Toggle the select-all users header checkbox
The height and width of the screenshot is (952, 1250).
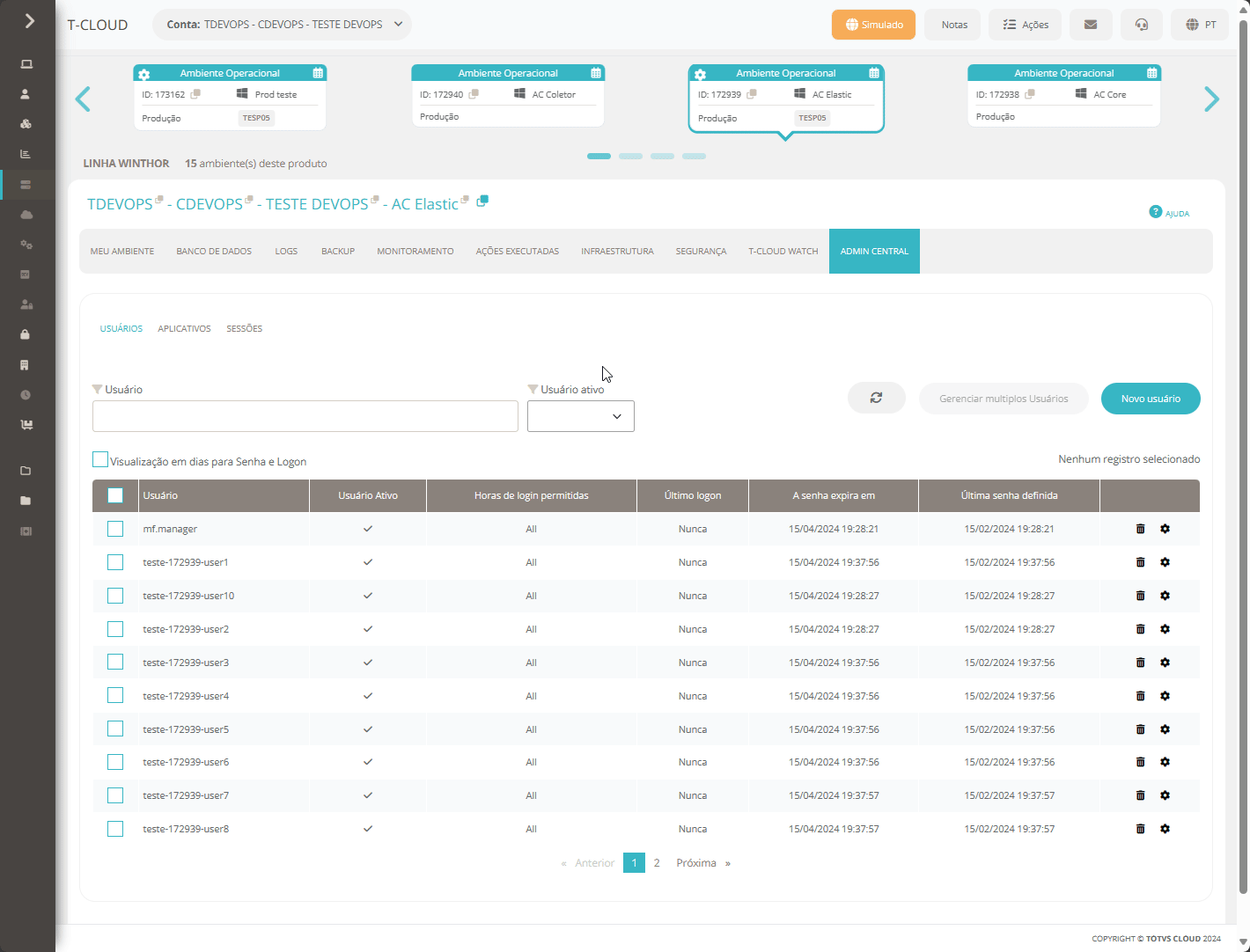pyautogui.click(x=115, y=495)
